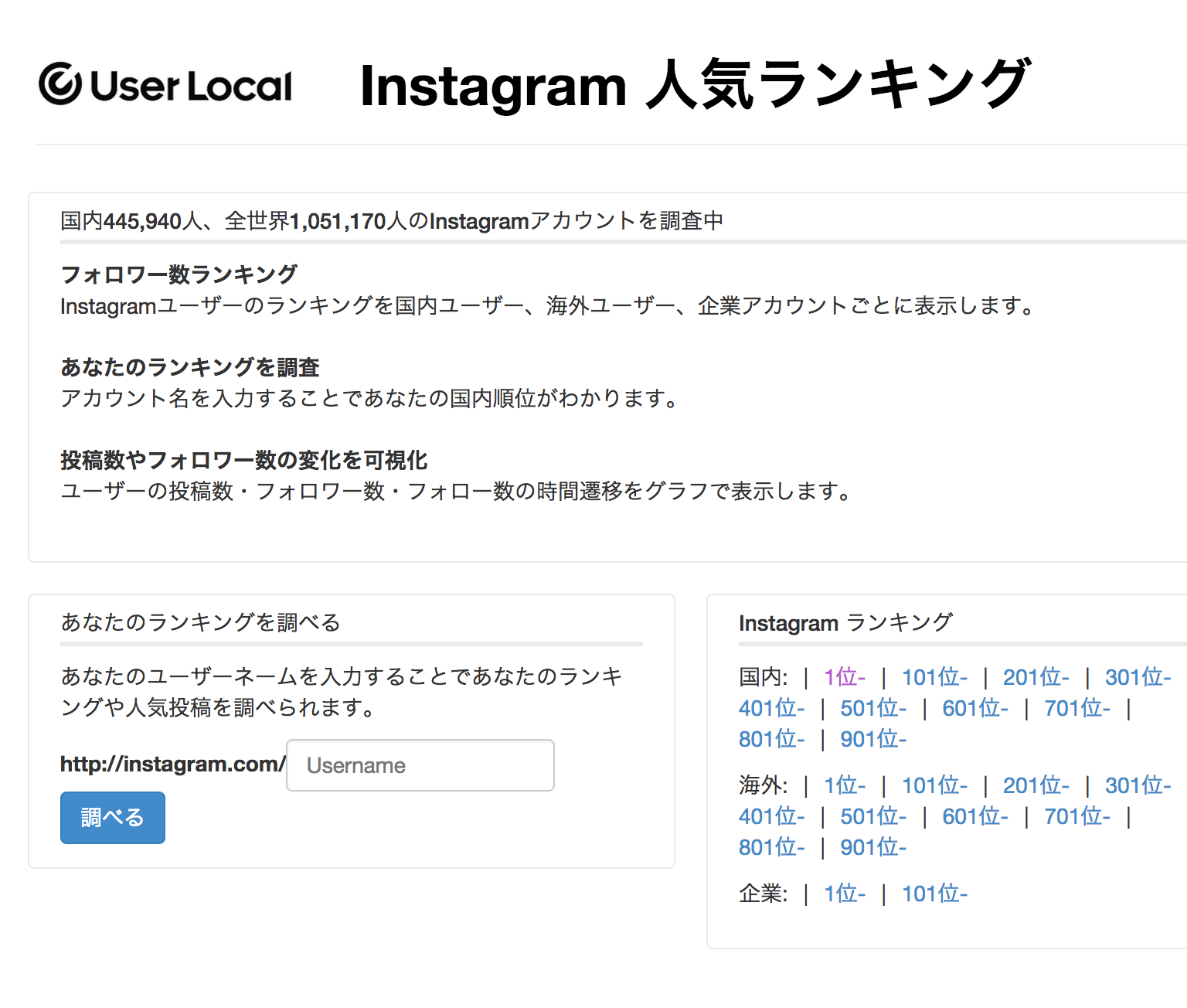Open 企業 1位- ranking link
Viewport: 1187px width, 1008px height.
(845, 894)
